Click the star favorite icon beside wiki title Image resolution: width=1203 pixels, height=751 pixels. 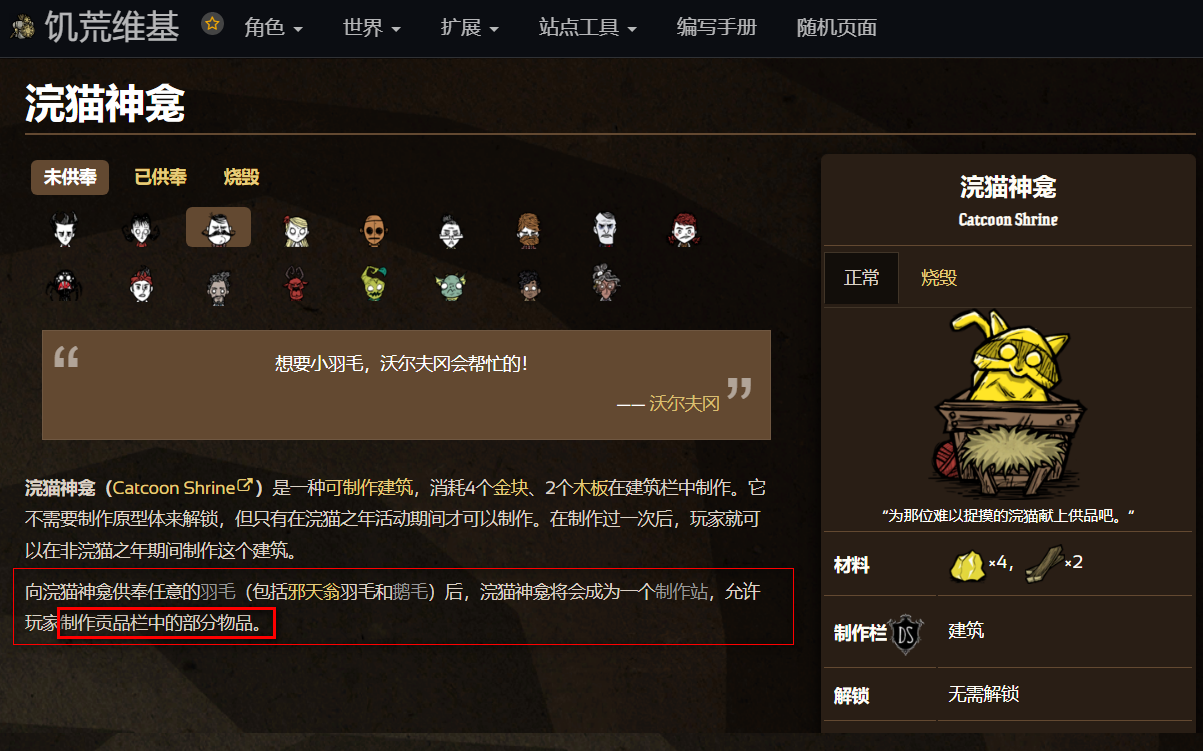pyautogui.click(x=212, y=24)
